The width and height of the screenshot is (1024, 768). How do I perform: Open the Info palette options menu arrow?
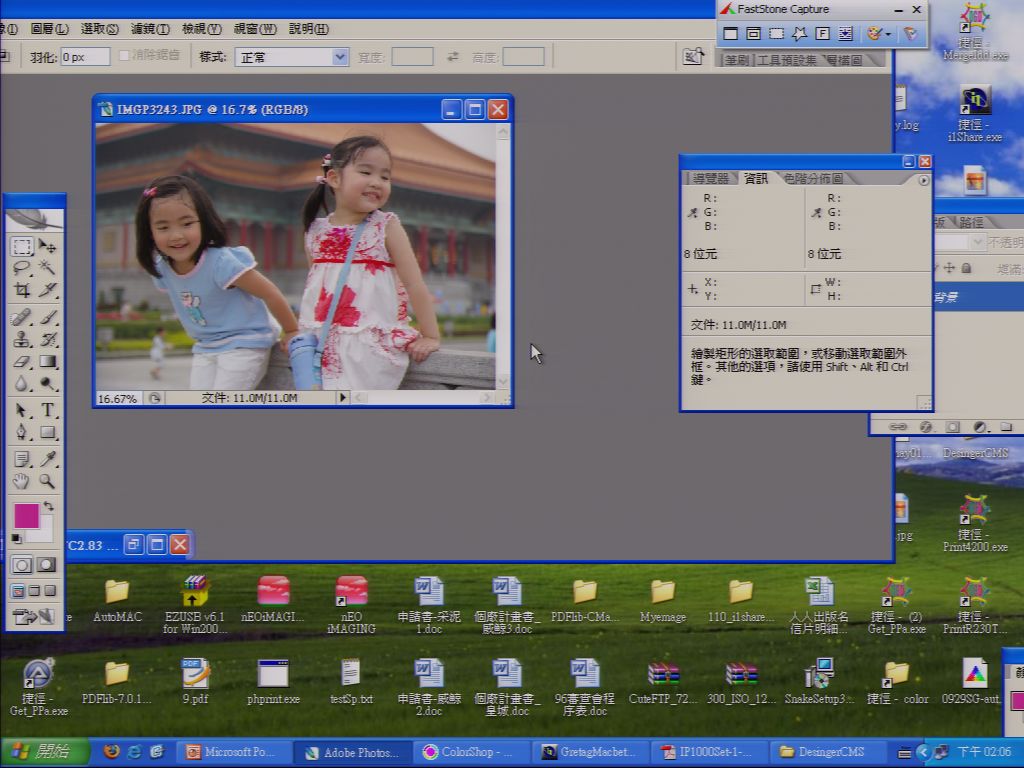coord(923,180)
